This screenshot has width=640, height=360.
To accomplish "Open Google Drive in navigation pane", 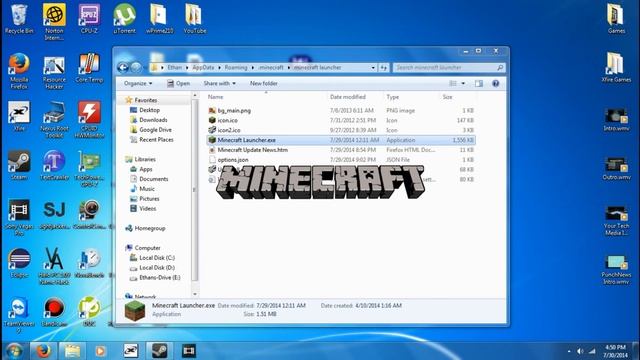I will pyautogui.click(x=151, y=130).
